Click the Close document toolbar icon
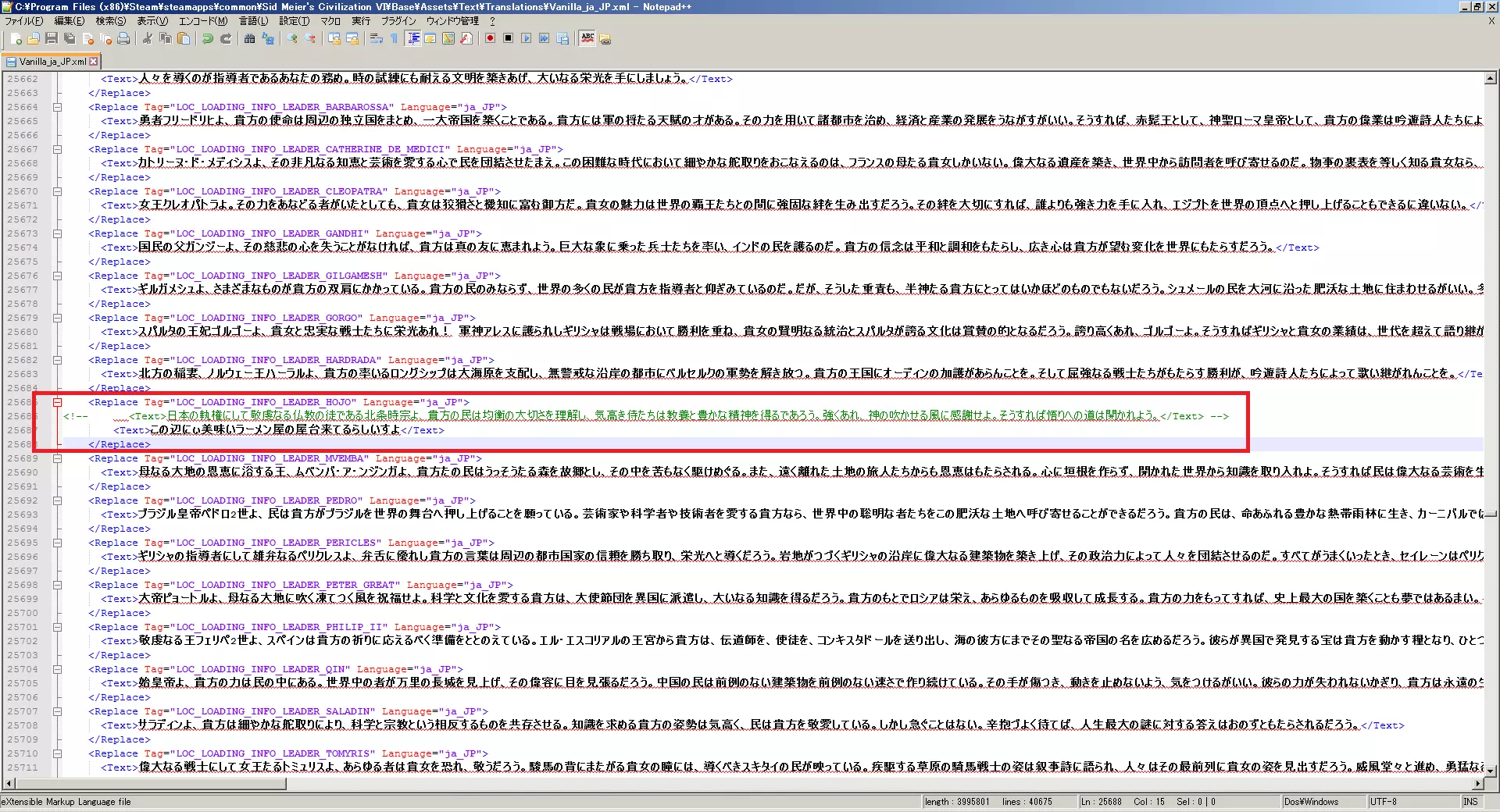 [87, 38]
